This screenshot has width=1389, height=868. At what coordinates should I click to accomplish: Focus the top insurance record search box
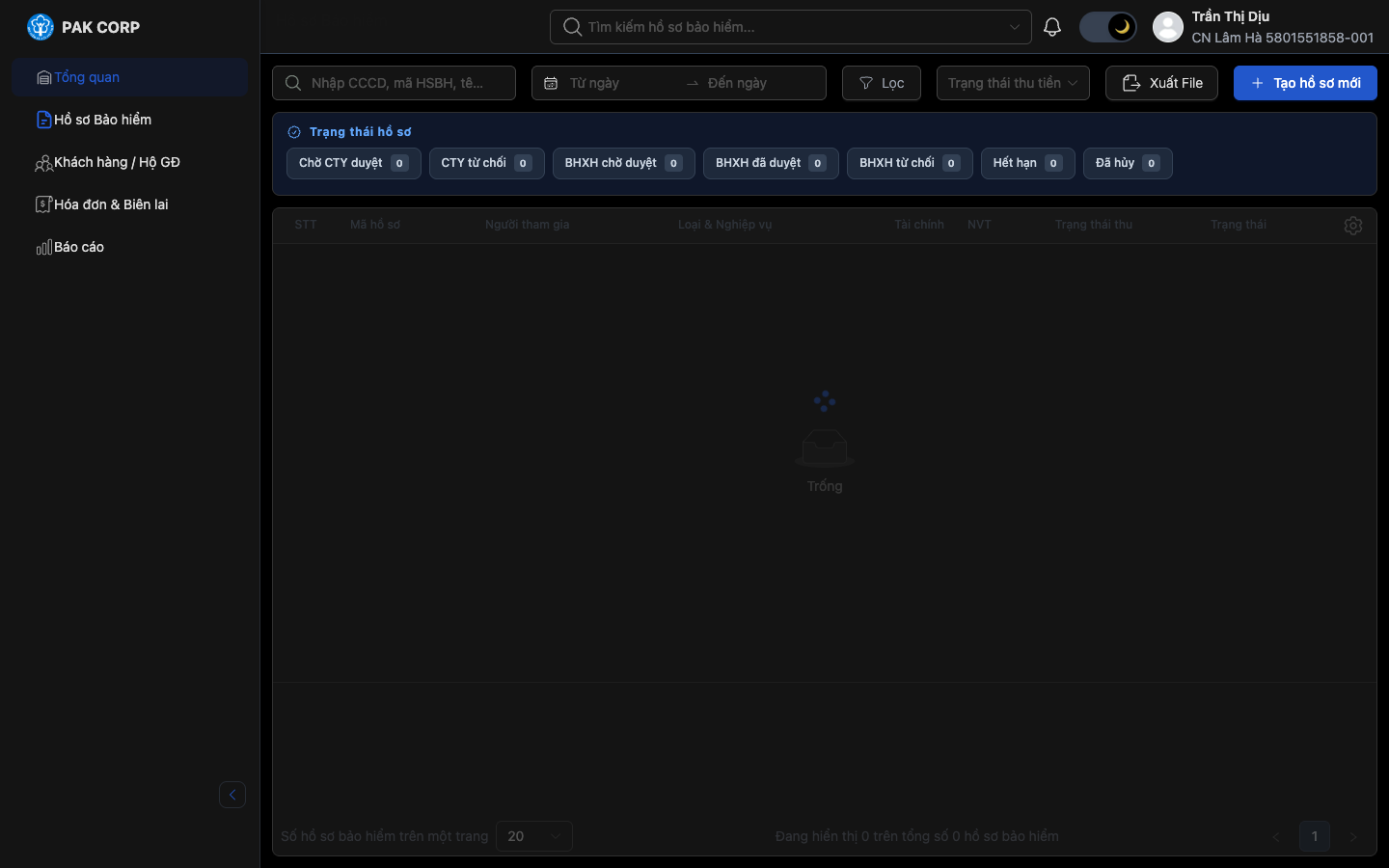pos(791,27)
